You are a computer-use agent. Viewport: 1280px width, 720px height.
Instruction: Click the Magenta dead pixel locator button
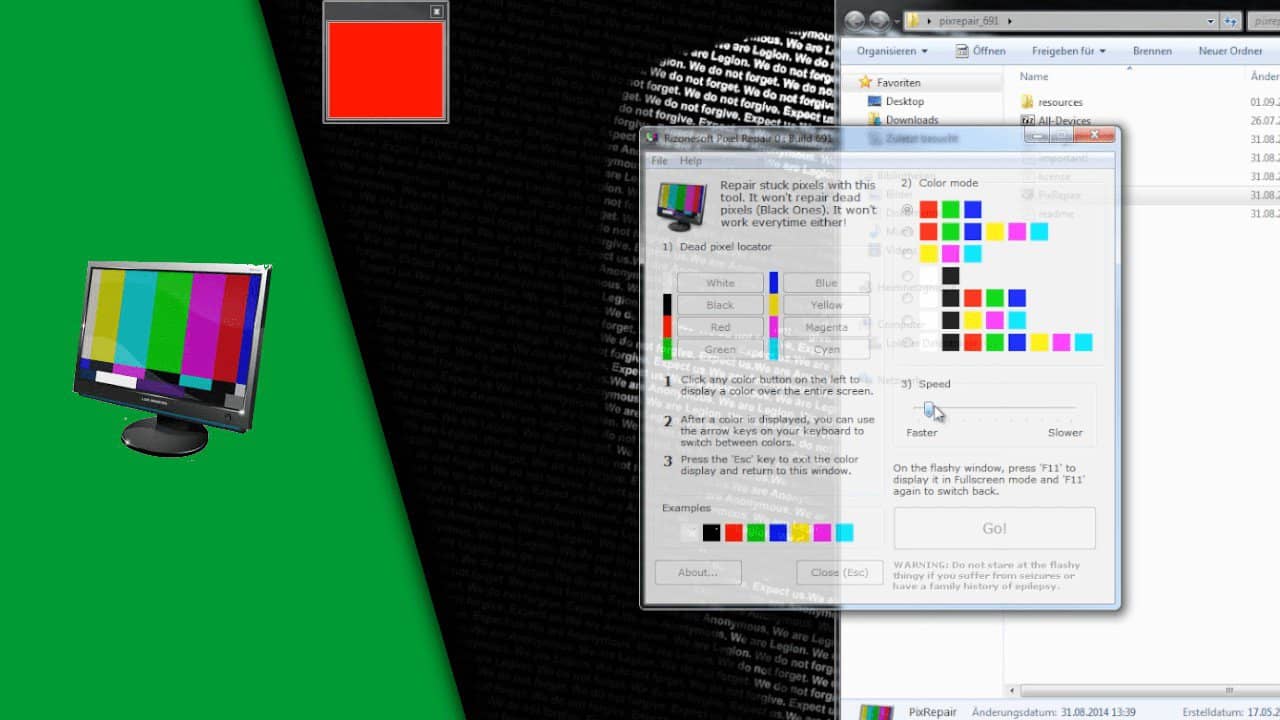(x=826, y=327)
